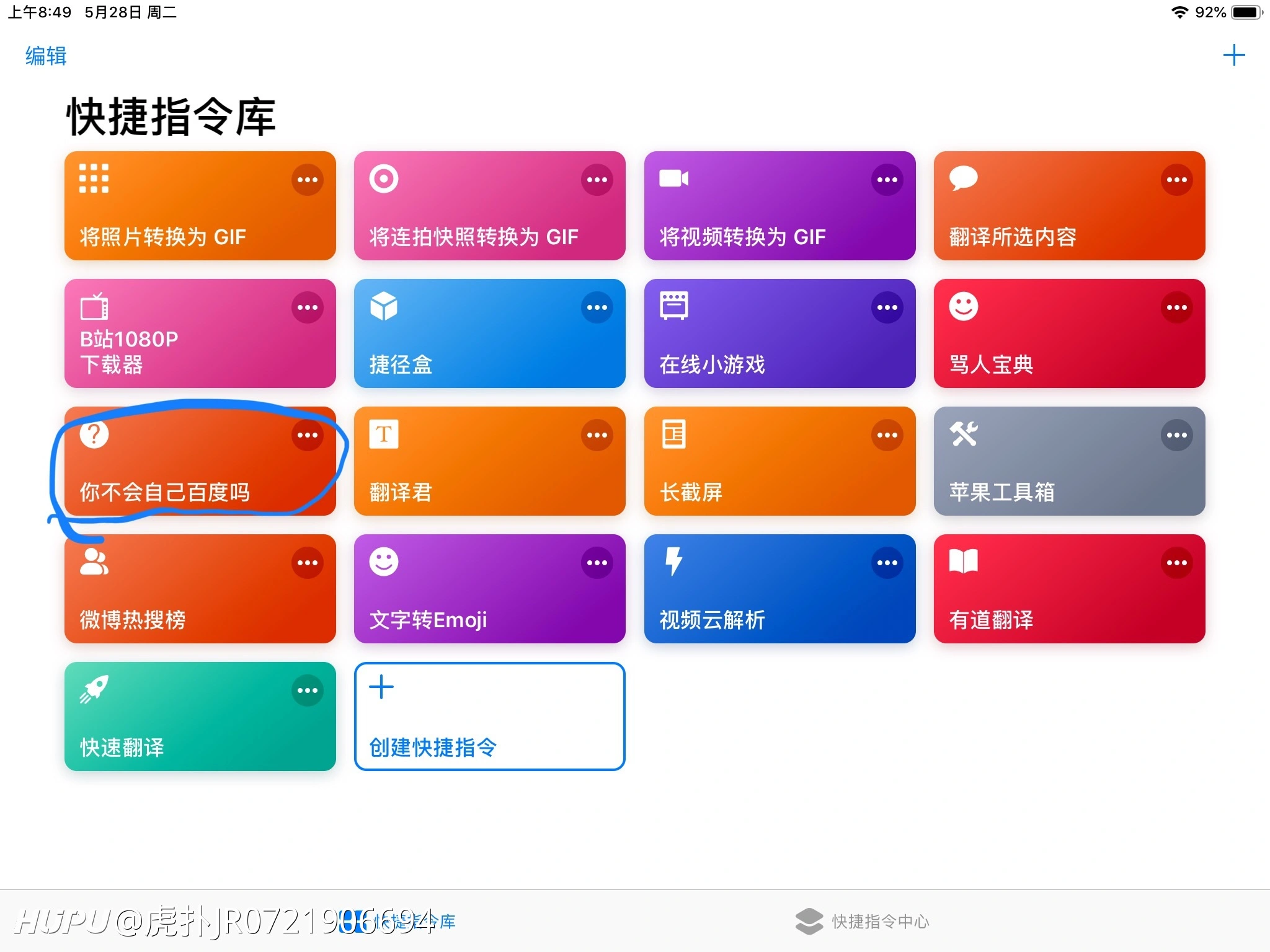Image resolution: width=1270 pixels, height=952 pixels.
Task: Tap the Wi-Fi icon in status bar
Action: [x=1179, y=12]
